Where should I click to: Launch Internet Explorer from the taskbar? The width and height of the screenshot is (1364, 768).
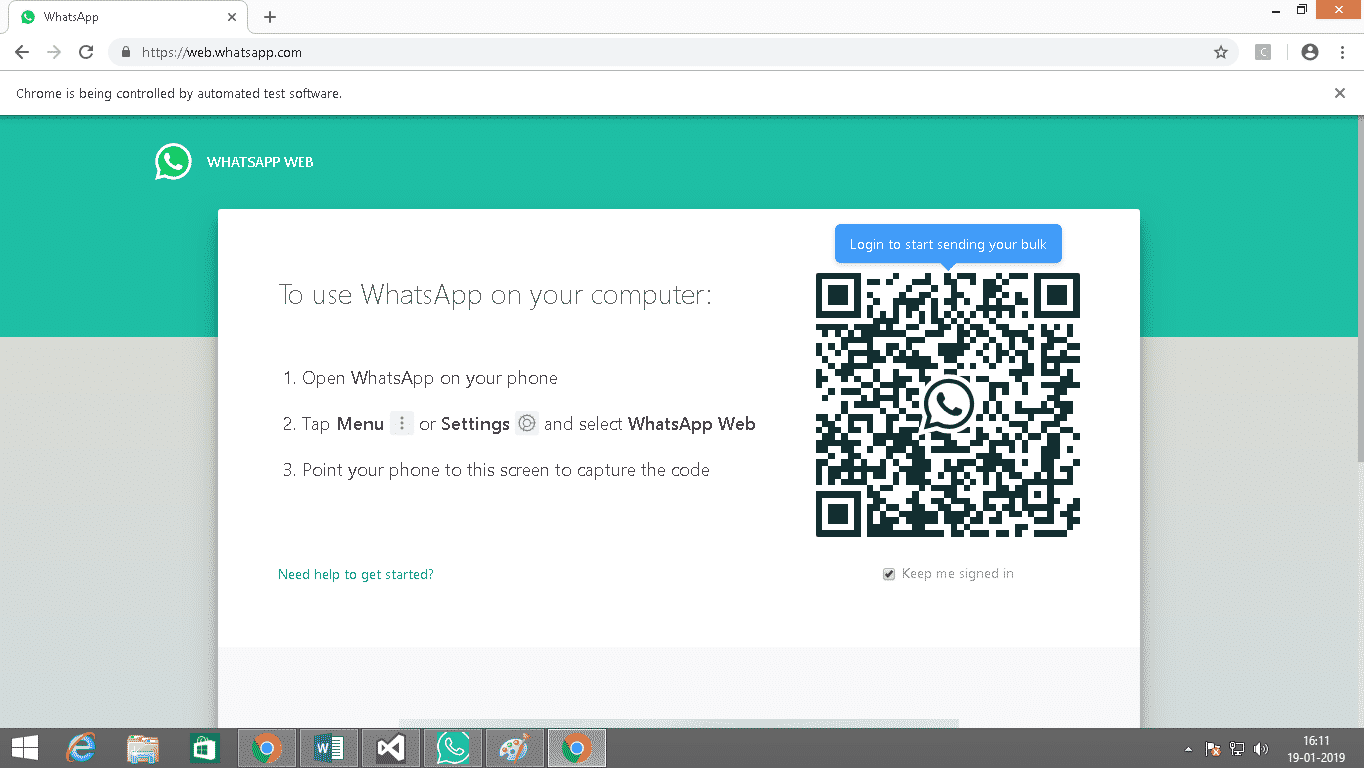82,748
